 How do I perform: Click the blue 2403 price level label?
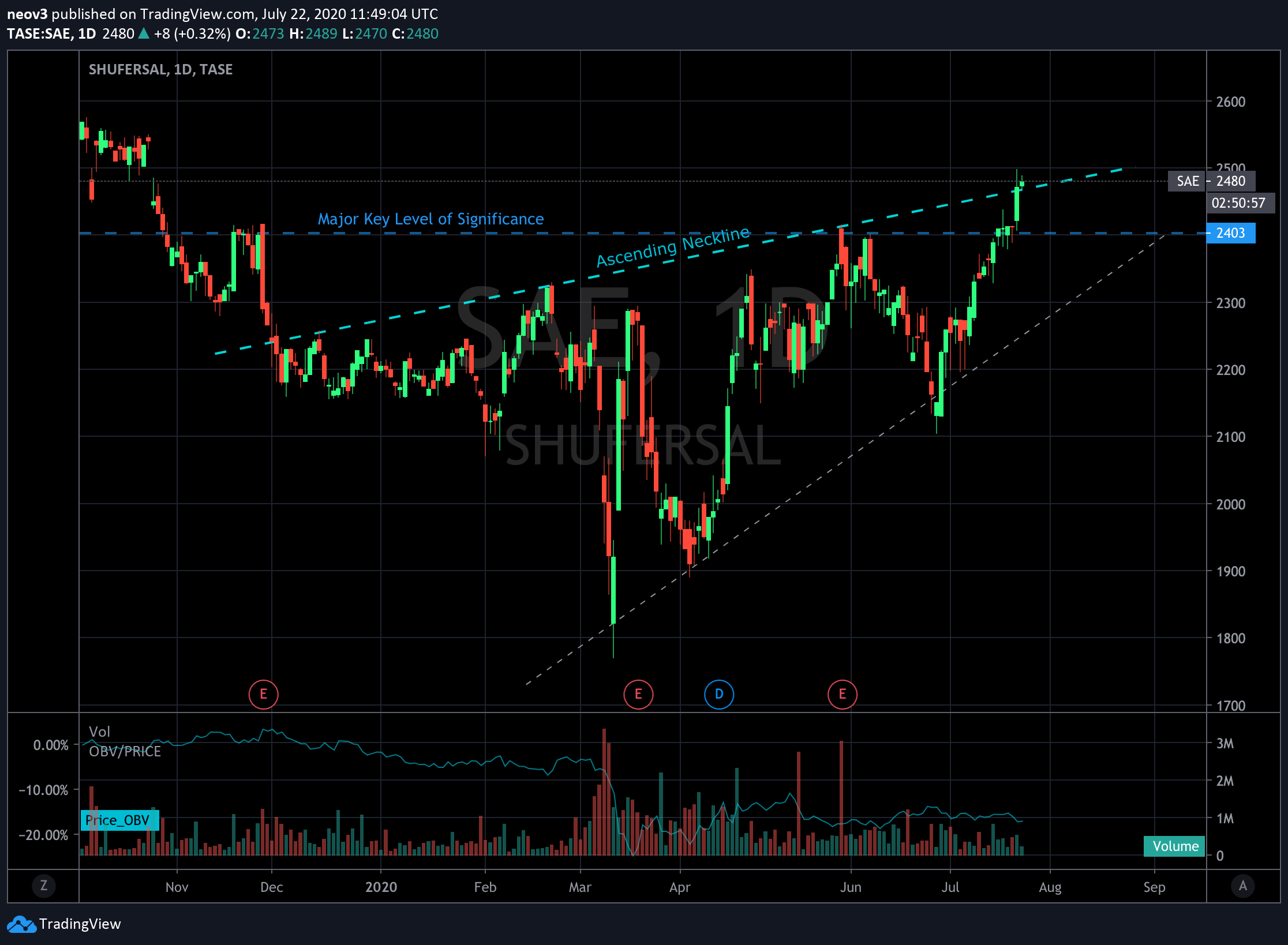coord(1231,233)
